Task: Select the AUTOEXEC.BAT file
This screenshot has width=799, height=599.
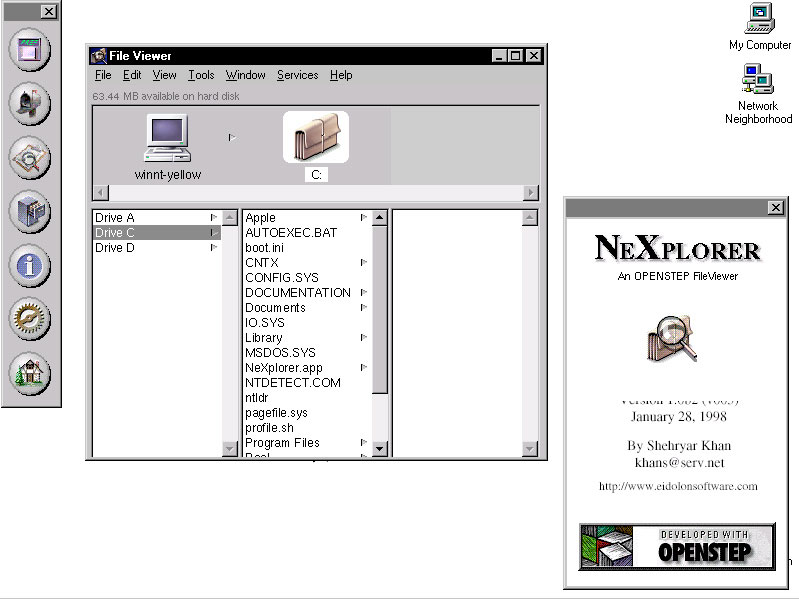Action: [x=291, y=233]
